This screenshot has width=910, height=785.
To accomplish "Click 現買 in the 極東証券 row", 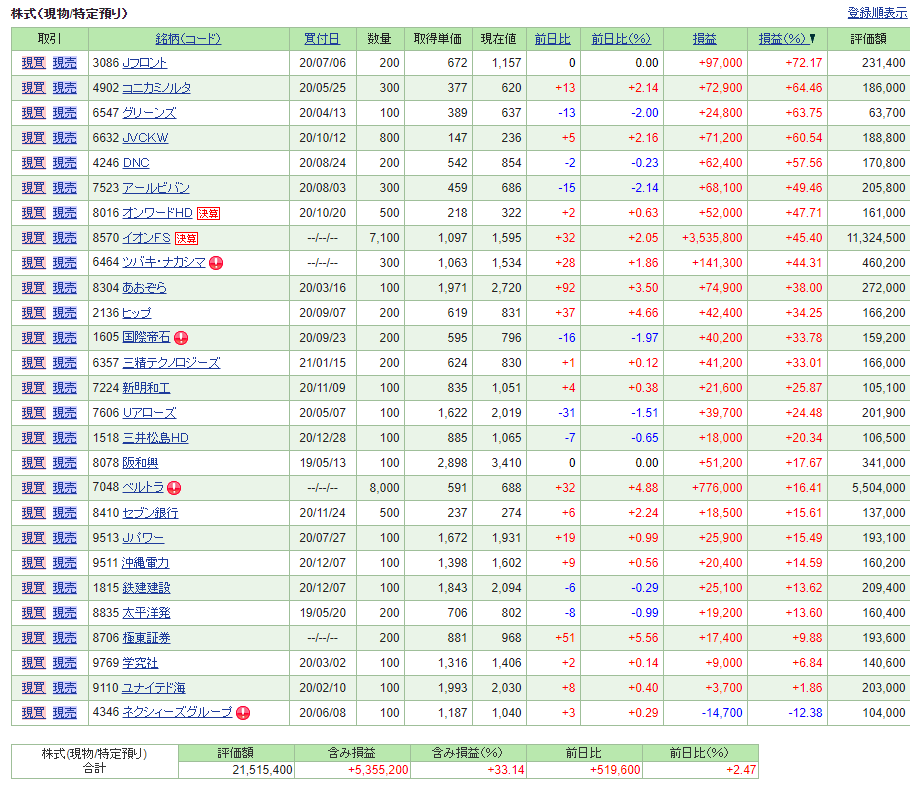I will [x=33, y=636].
